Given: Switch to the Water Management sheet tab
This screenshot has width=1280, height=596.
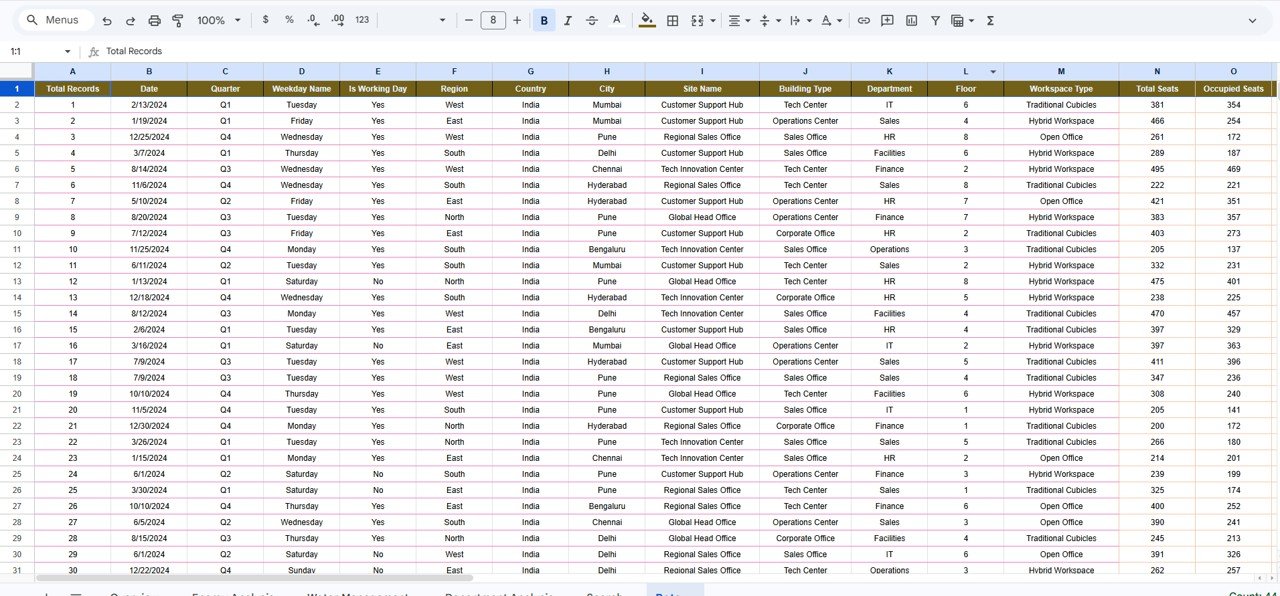Looking at the screenshot, I should [x=358, y=592].
